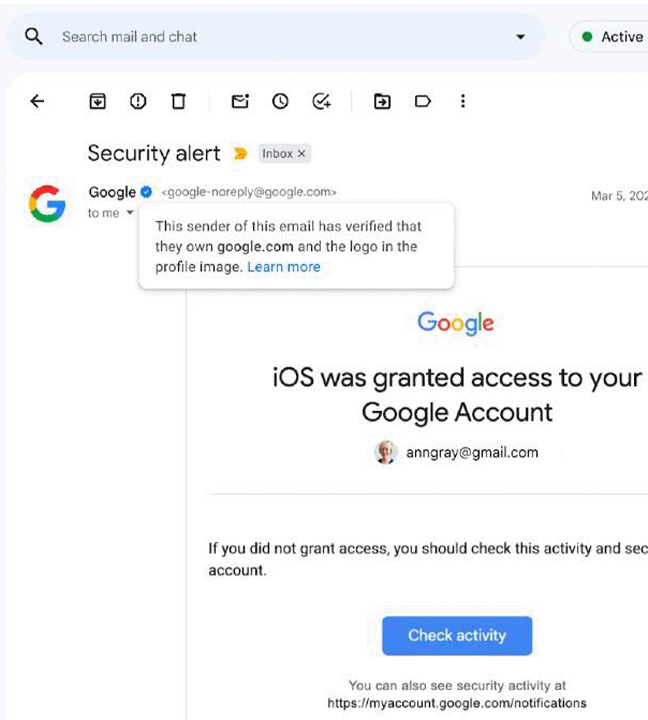Go back to inbox with arrow

click(37, 101)
